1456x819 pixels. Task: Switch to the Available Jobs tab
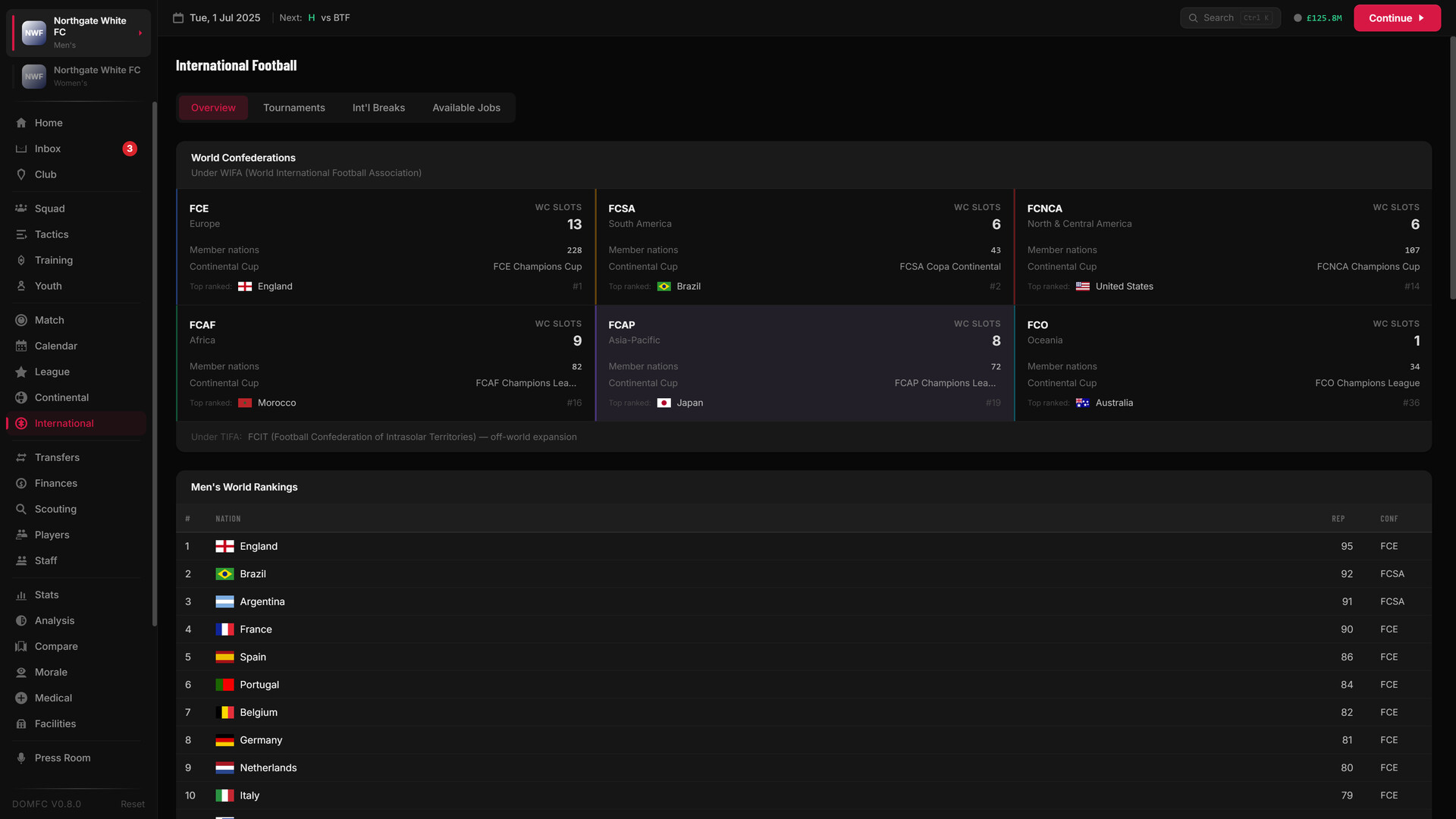pyautogui.click(x=466, y=108)
